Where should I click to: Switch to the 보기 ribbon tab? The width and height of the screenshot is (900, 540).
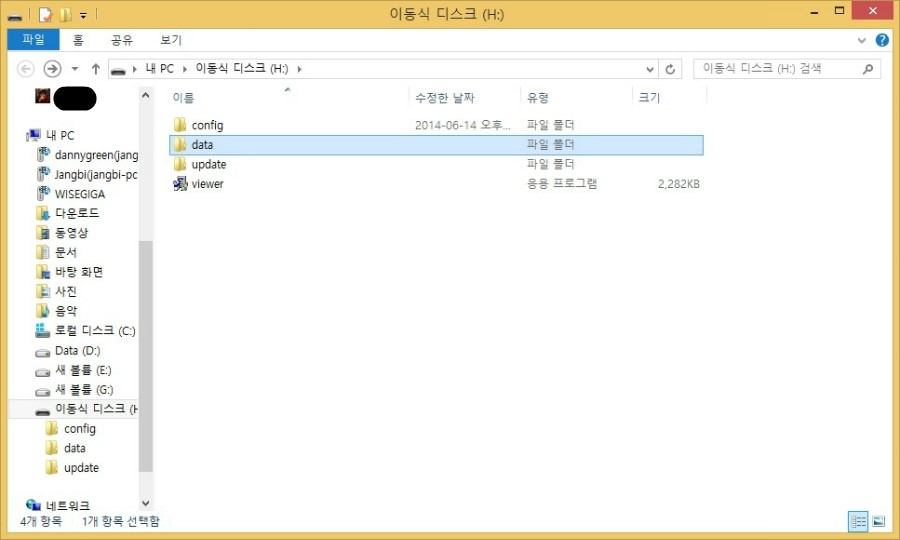tap(171, 40)
